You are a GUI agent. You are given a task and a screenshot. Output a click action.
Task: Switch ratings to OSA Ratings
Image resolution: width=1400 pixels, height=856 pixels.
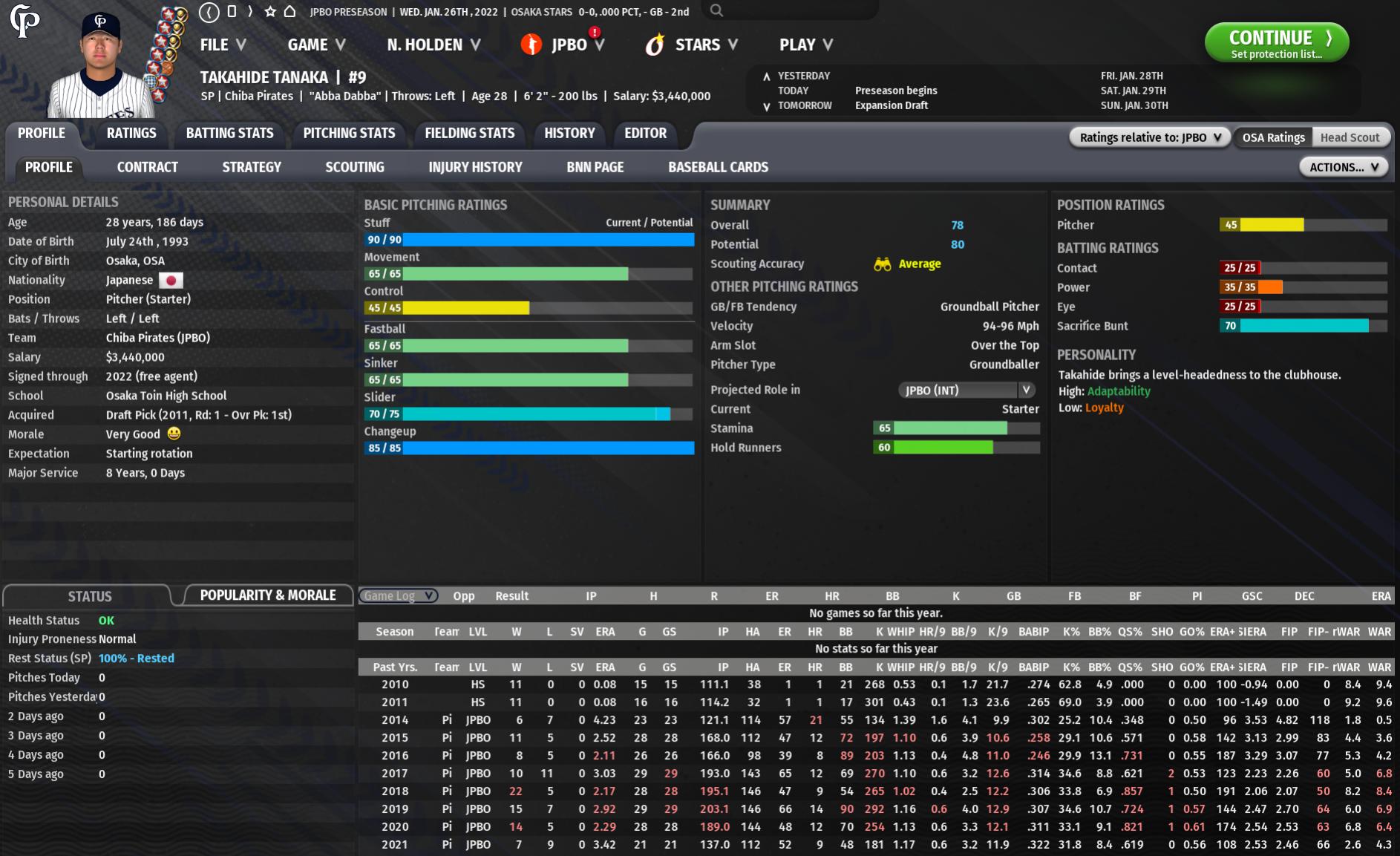(1273, 137)
